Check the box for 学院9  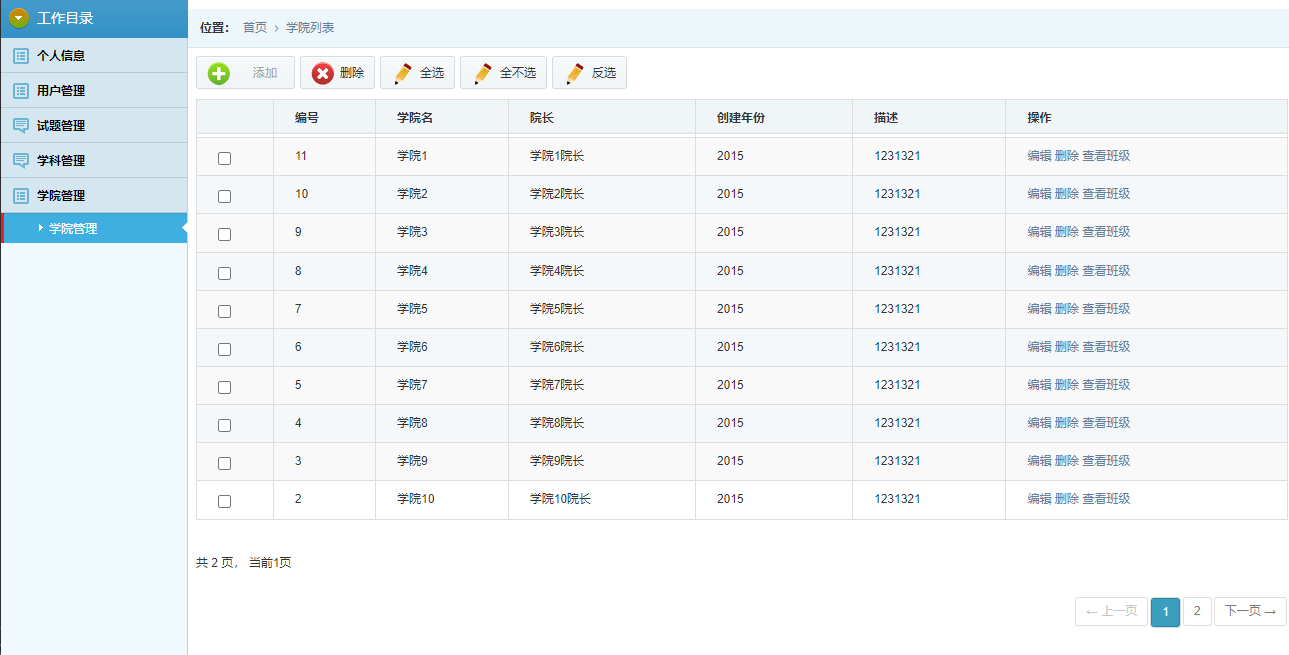coord(224,463)
